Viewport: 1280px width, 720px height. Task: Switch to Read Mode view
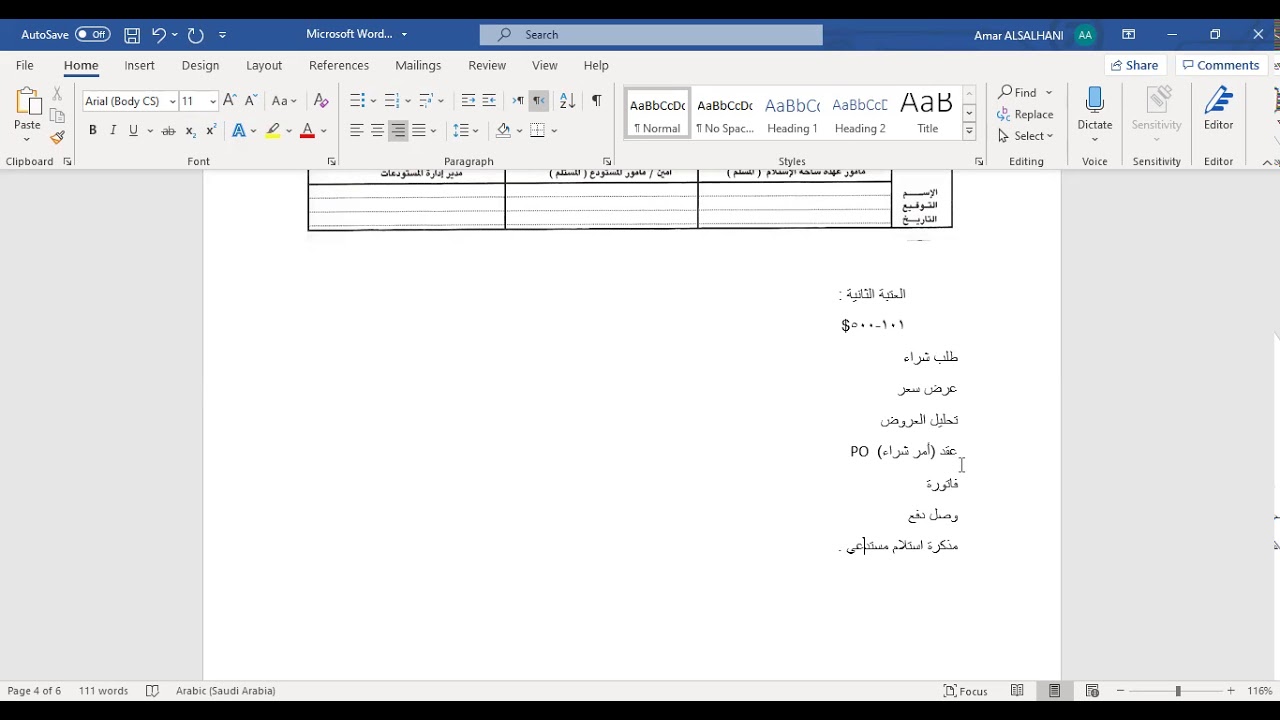click(x=1017, y=691)
